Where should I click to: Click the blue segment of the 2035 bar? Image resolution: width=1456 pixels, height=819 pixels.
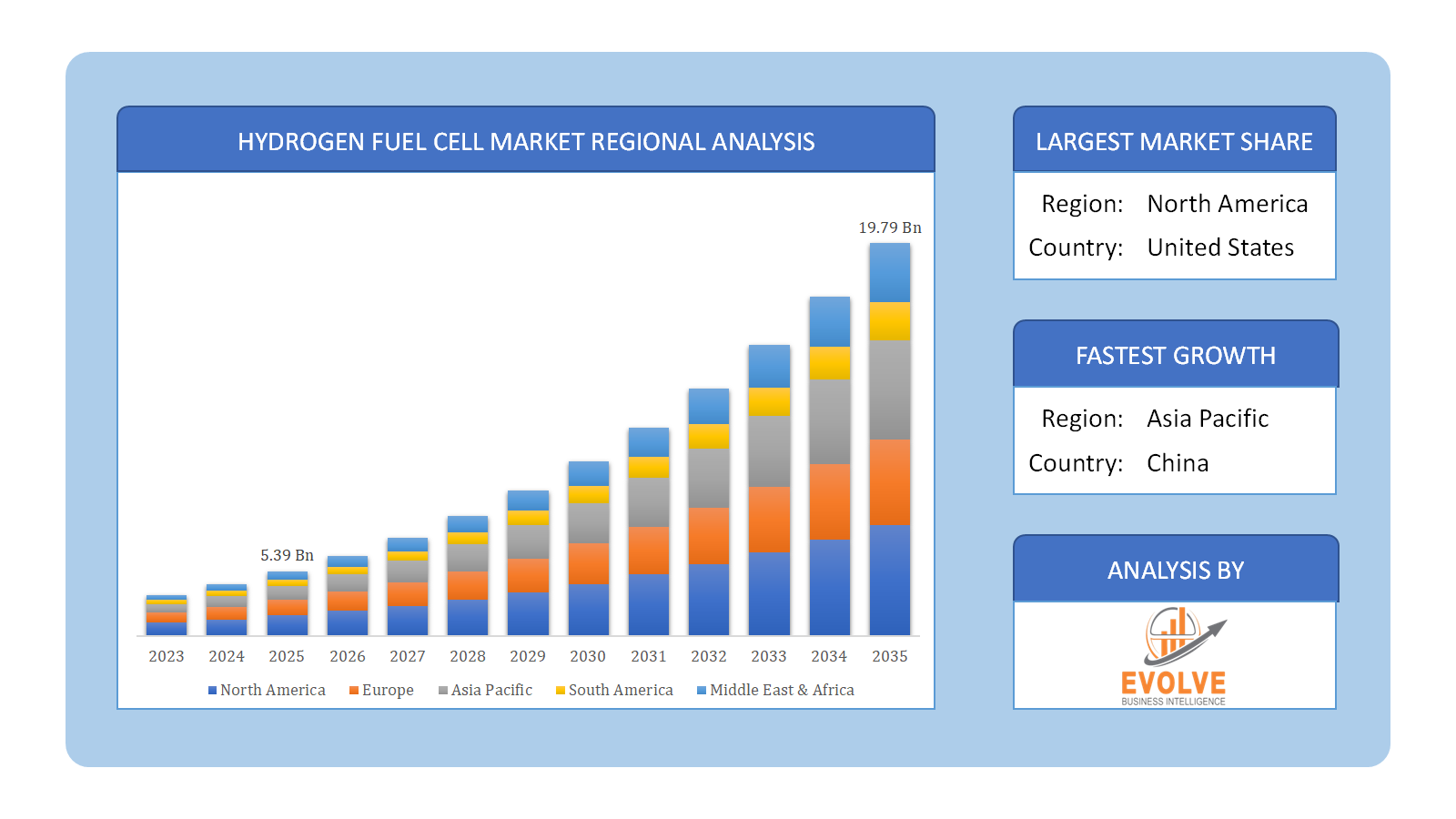tap(889, 578)
